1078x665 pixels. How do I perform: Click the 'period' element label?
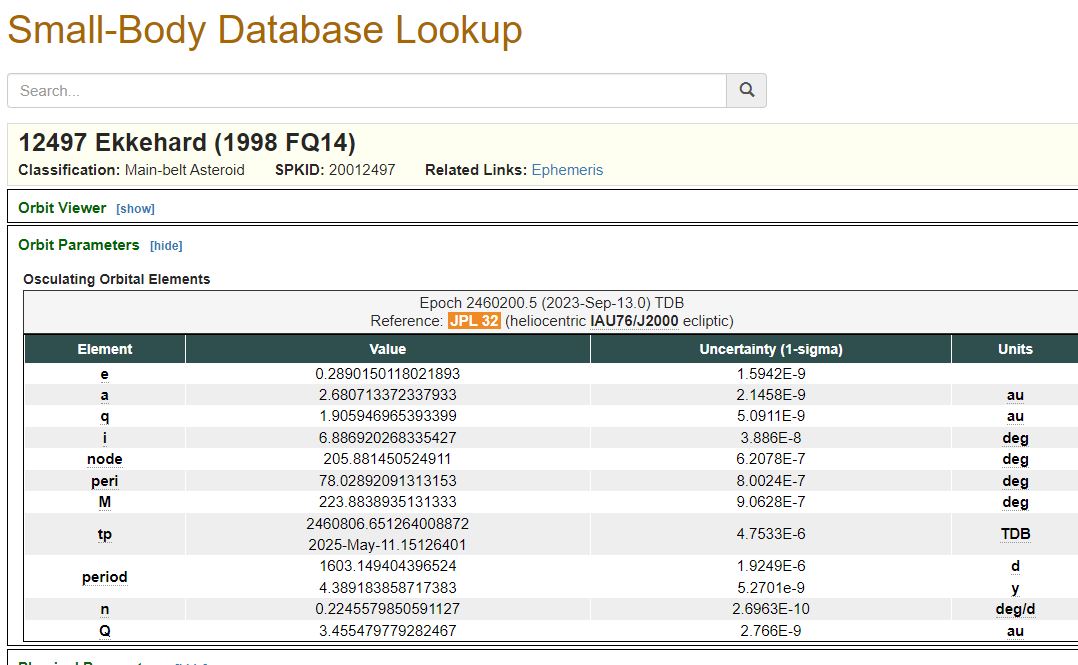(x=105, y=577)
